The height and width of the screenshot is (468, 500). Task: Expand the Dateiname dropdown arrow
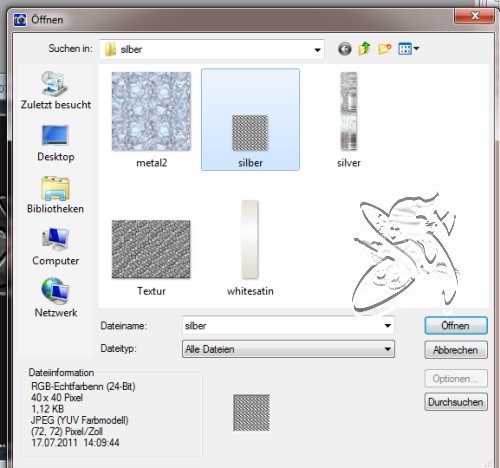point(387,325)
